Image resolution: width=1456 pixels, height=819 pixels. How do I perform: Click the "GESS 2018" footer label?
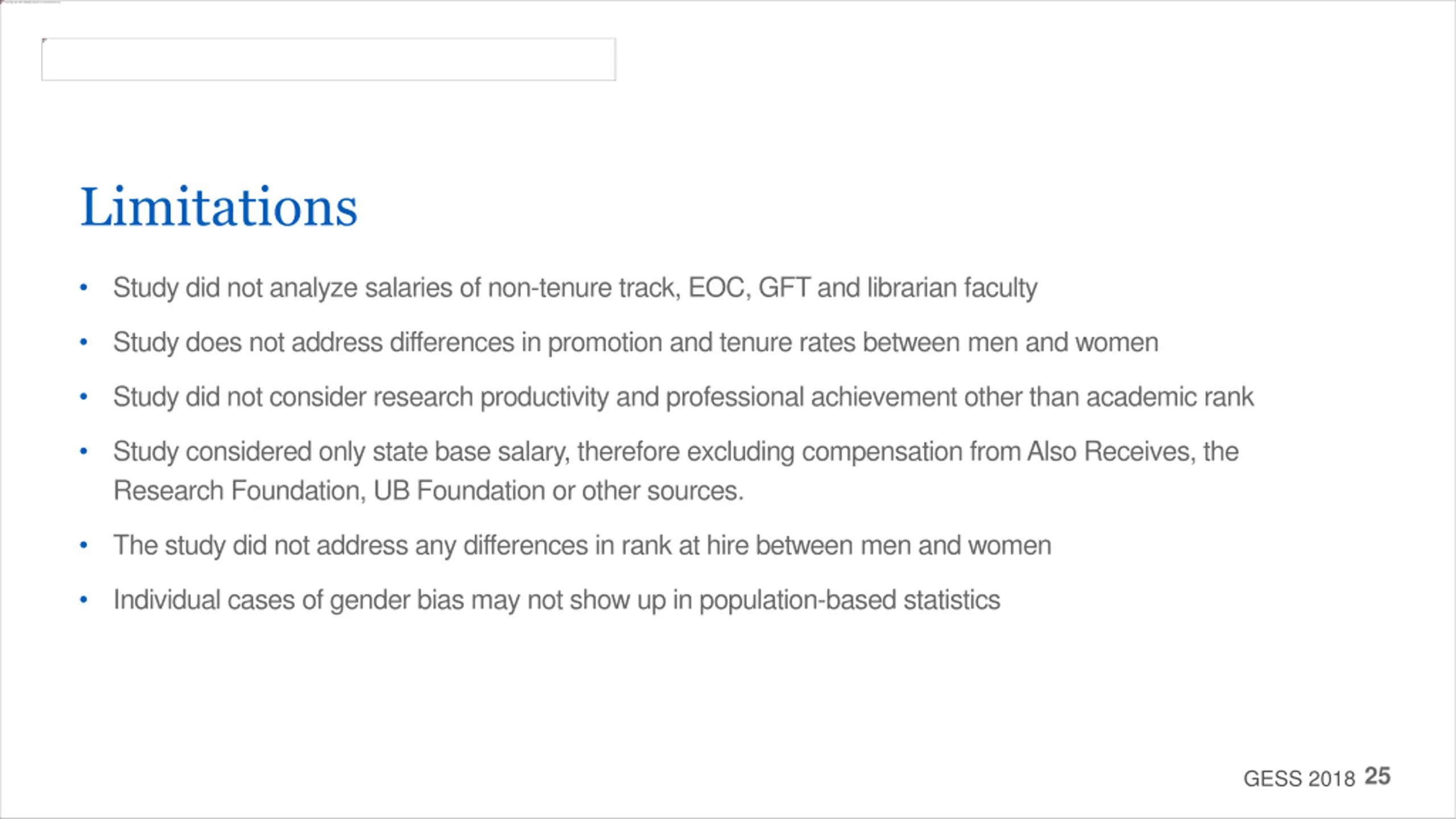pos(1299,779)
